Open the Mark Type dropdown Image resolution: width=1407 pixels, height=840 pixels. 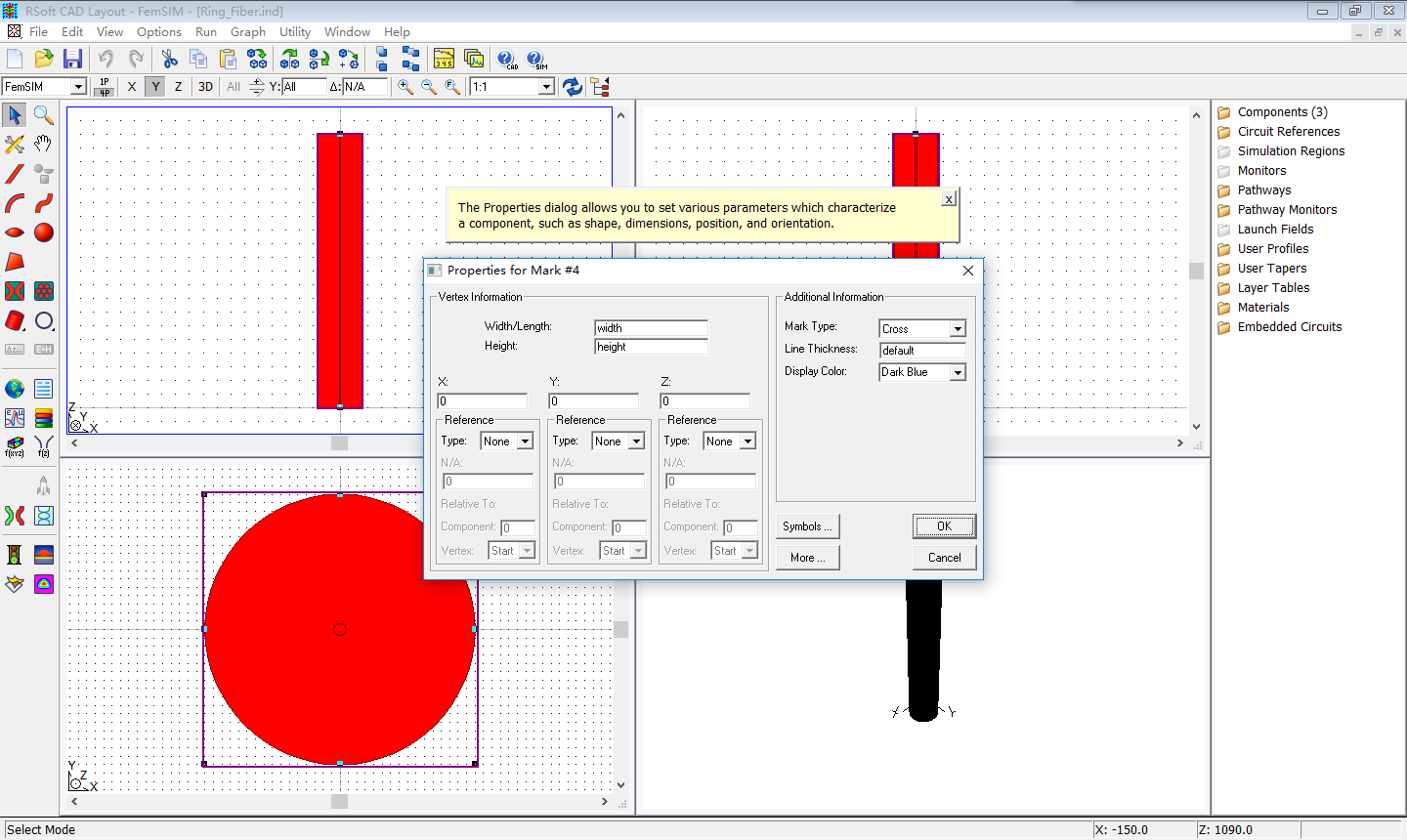(958, 329)
